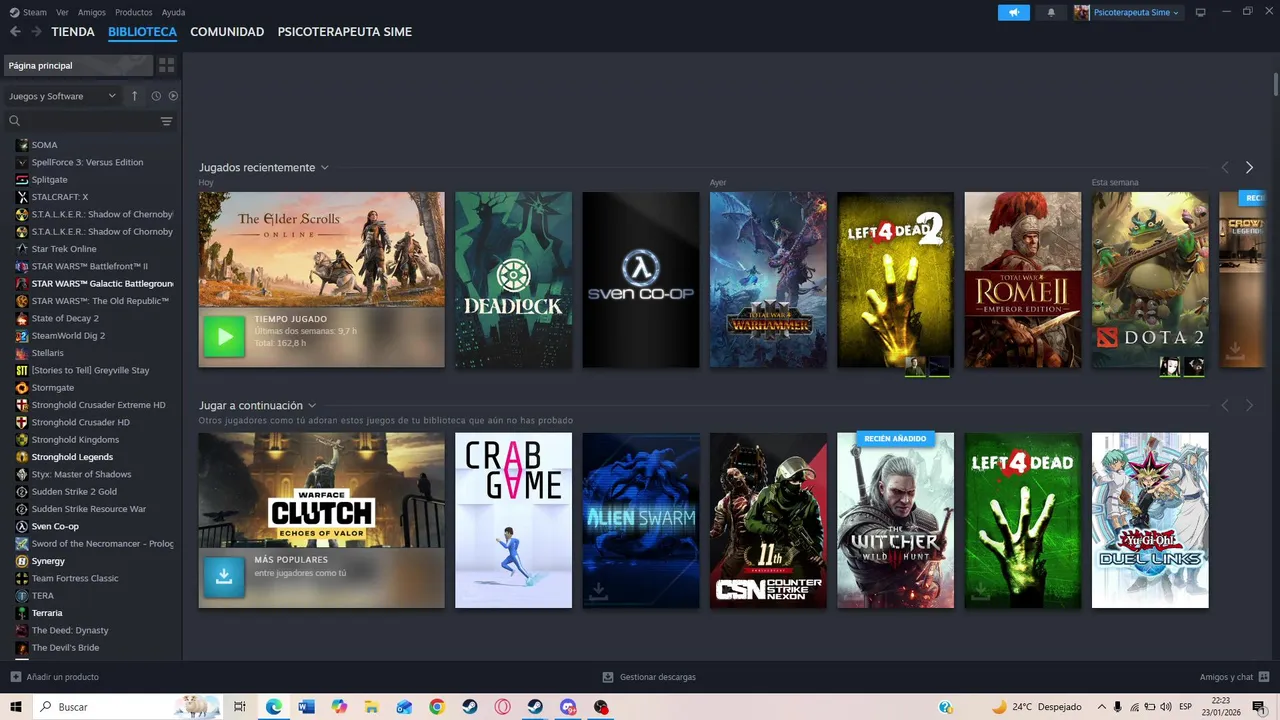Open Amigos y chat
1280x720 pixels.
click(1234, 677)
